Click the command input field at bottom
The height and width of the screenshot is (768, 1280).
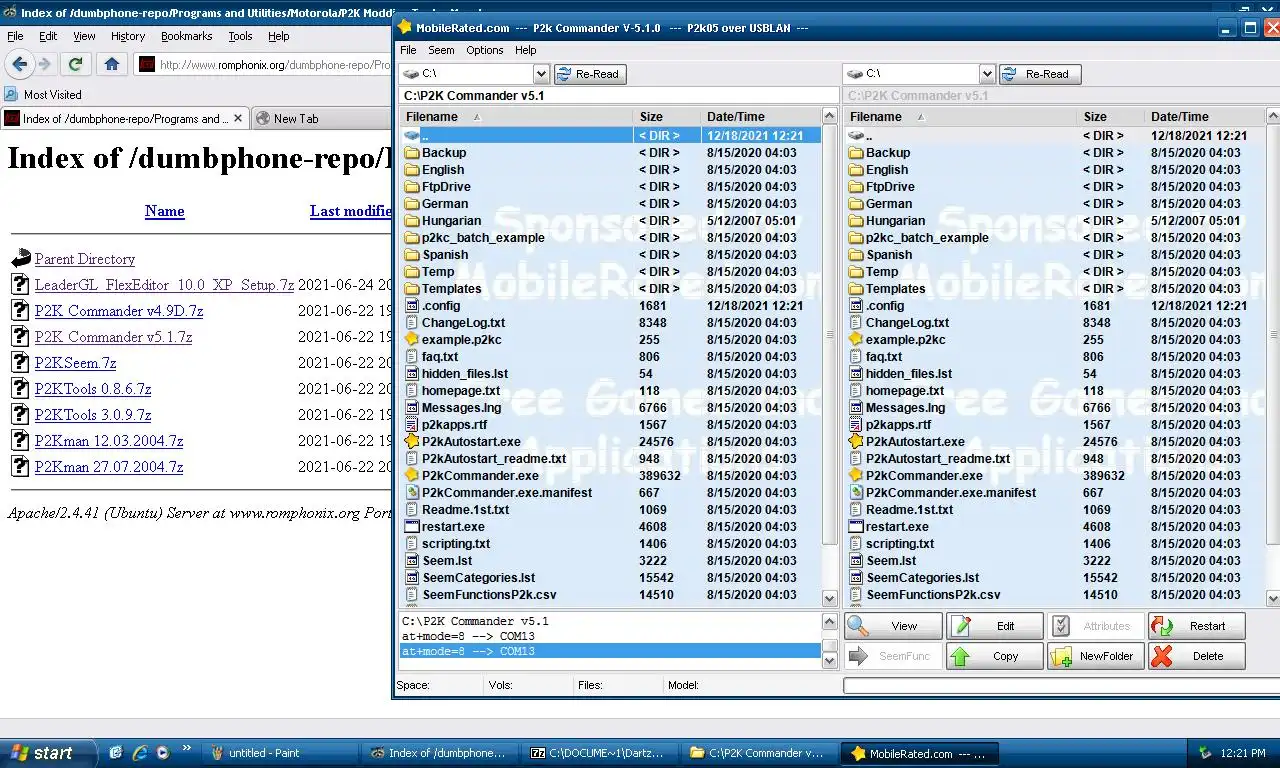point(1061,686)
